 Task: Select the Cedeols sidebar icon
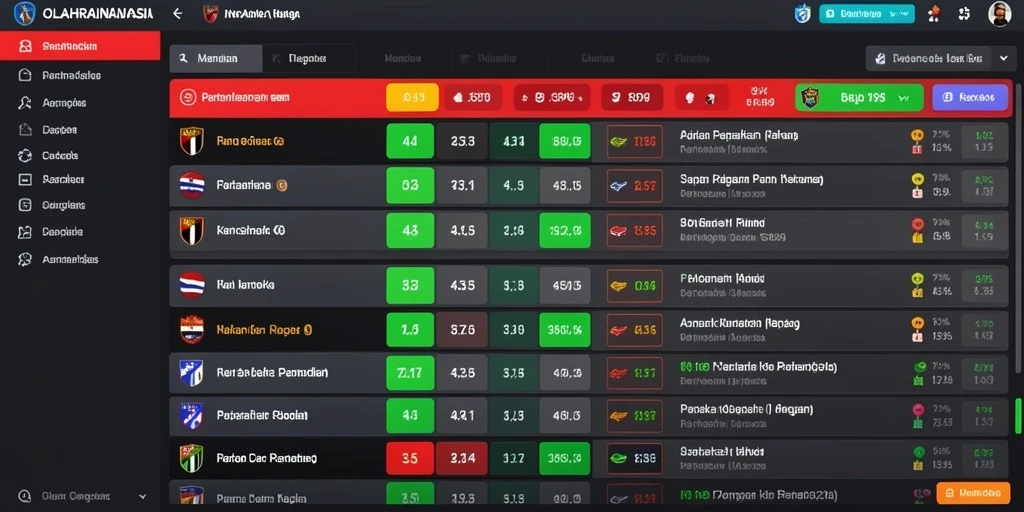click(25, 155)
